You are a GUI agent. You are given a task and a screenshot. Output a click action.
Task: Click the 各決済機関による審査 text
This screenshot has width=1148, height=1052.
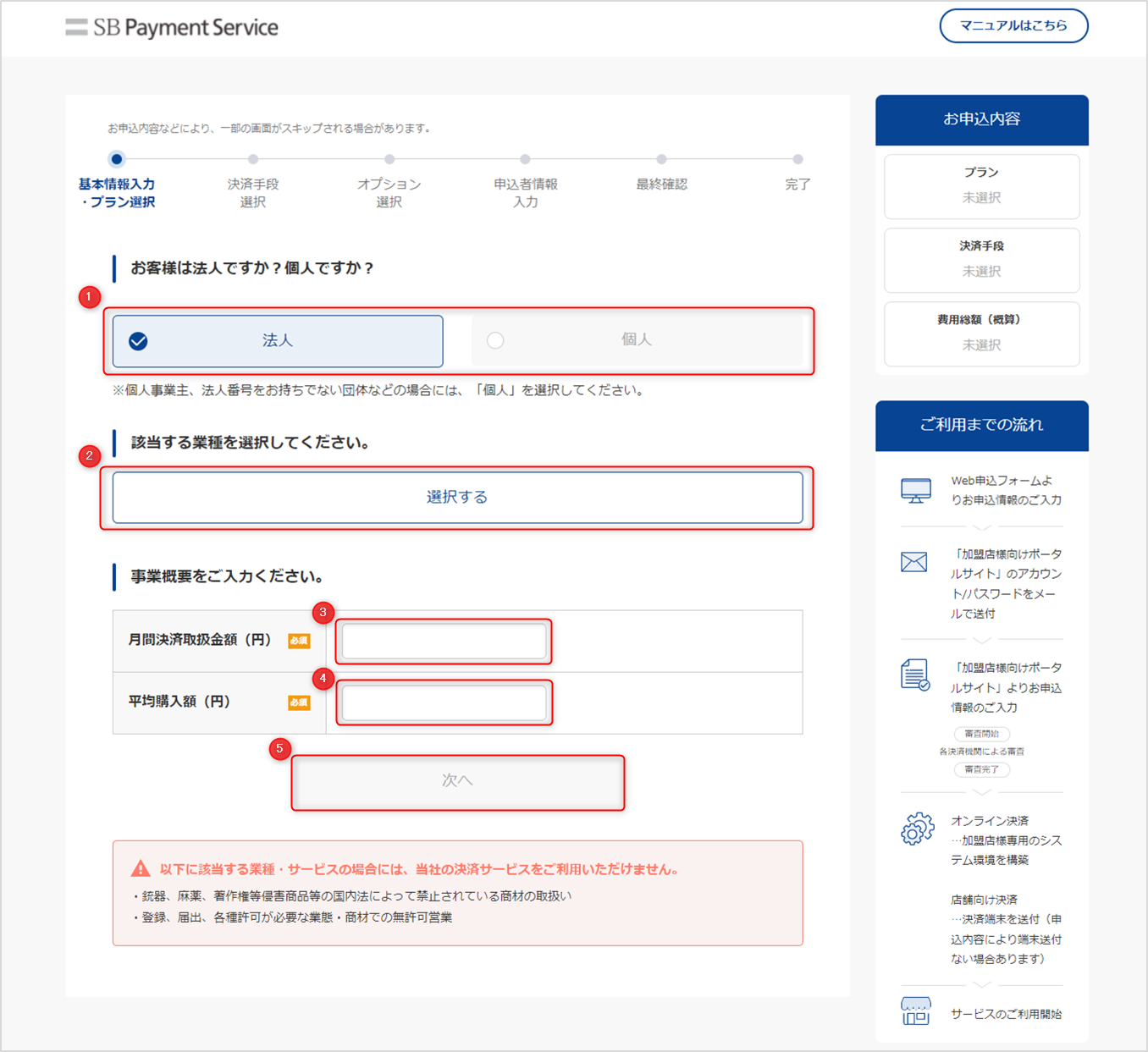[982, 752]
